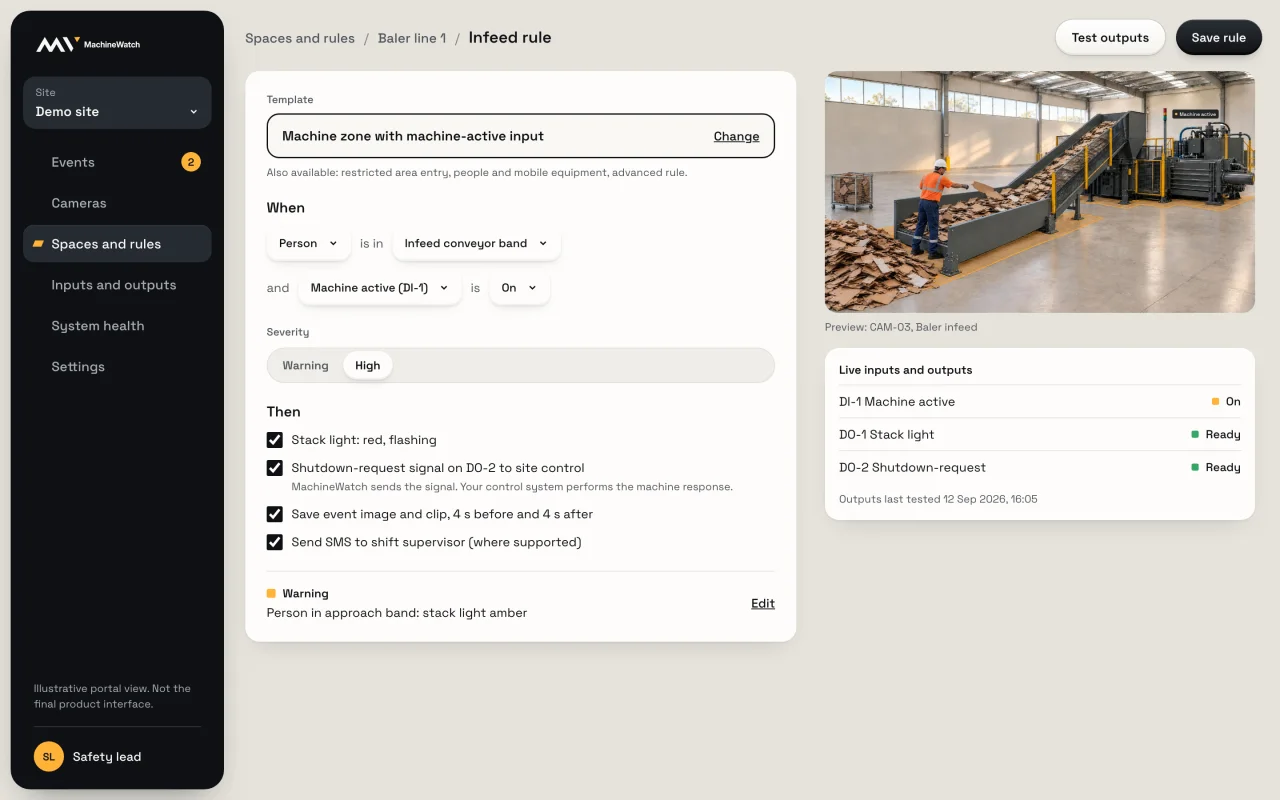Uncheck Shutdown-request signal on DO-2
Viewport: 1280px width, 800px height.
pyautogui.click(x=274, y=468)
